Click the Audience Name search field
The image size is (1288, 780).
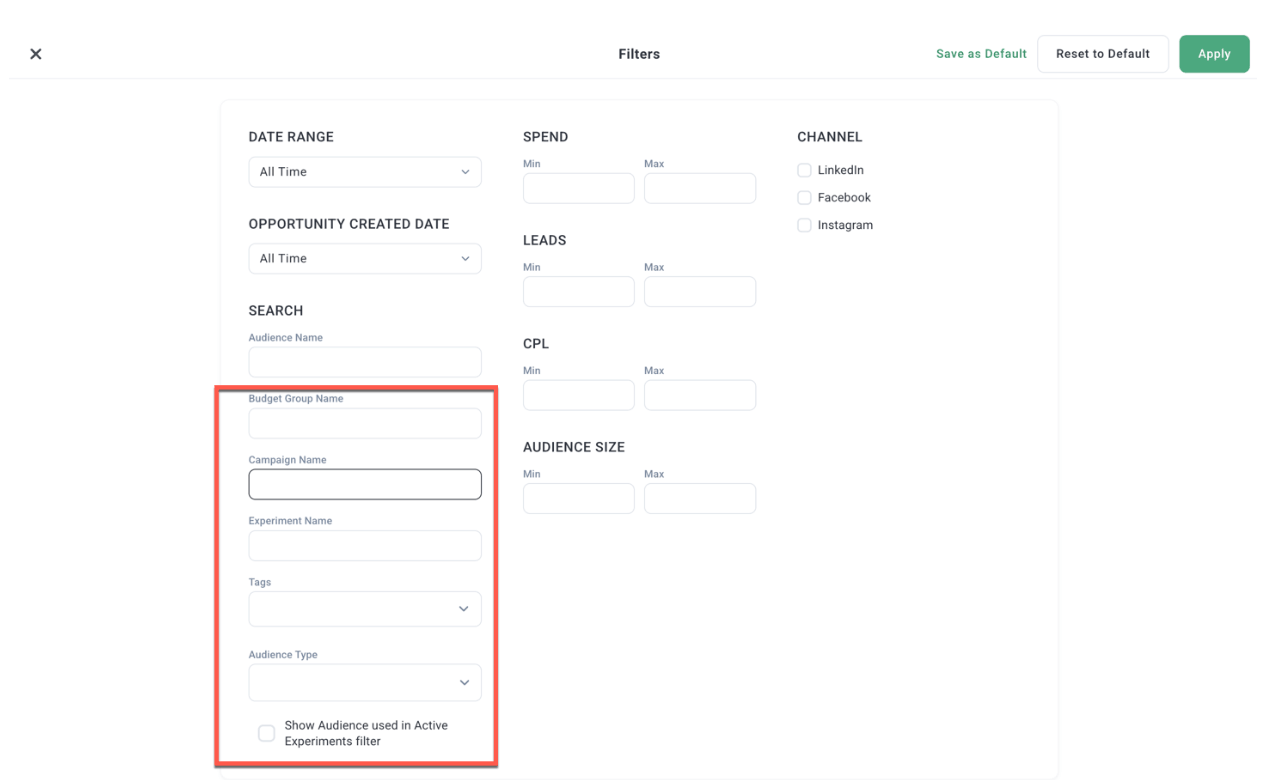[x=364, y=361]
